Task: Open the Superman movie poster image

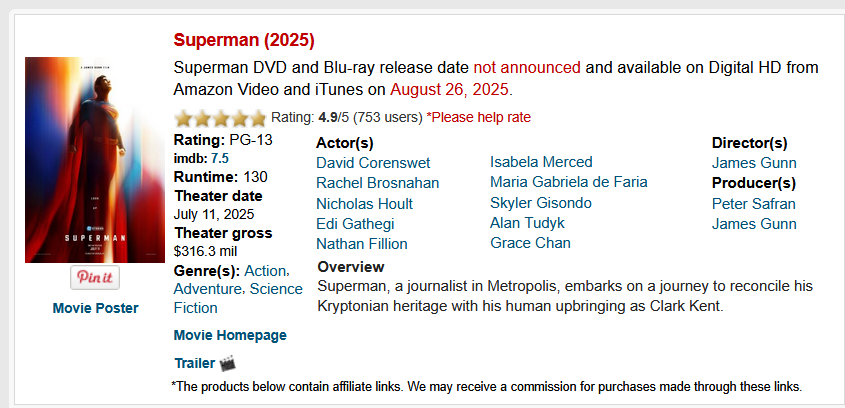Action: click(x=95, y=160)
